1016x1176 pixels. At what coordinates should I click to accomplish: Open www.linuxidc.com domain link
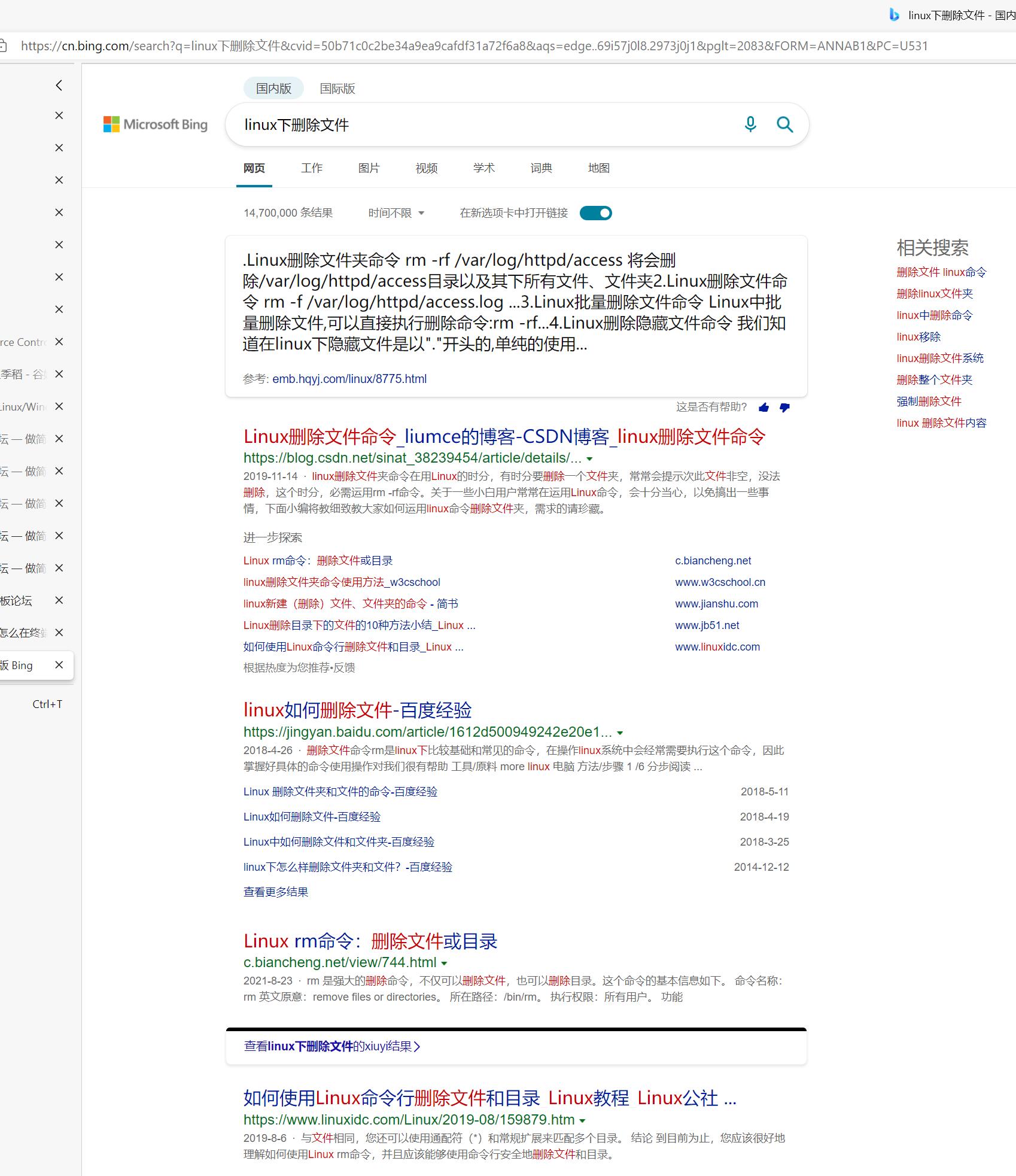(717, 647)
